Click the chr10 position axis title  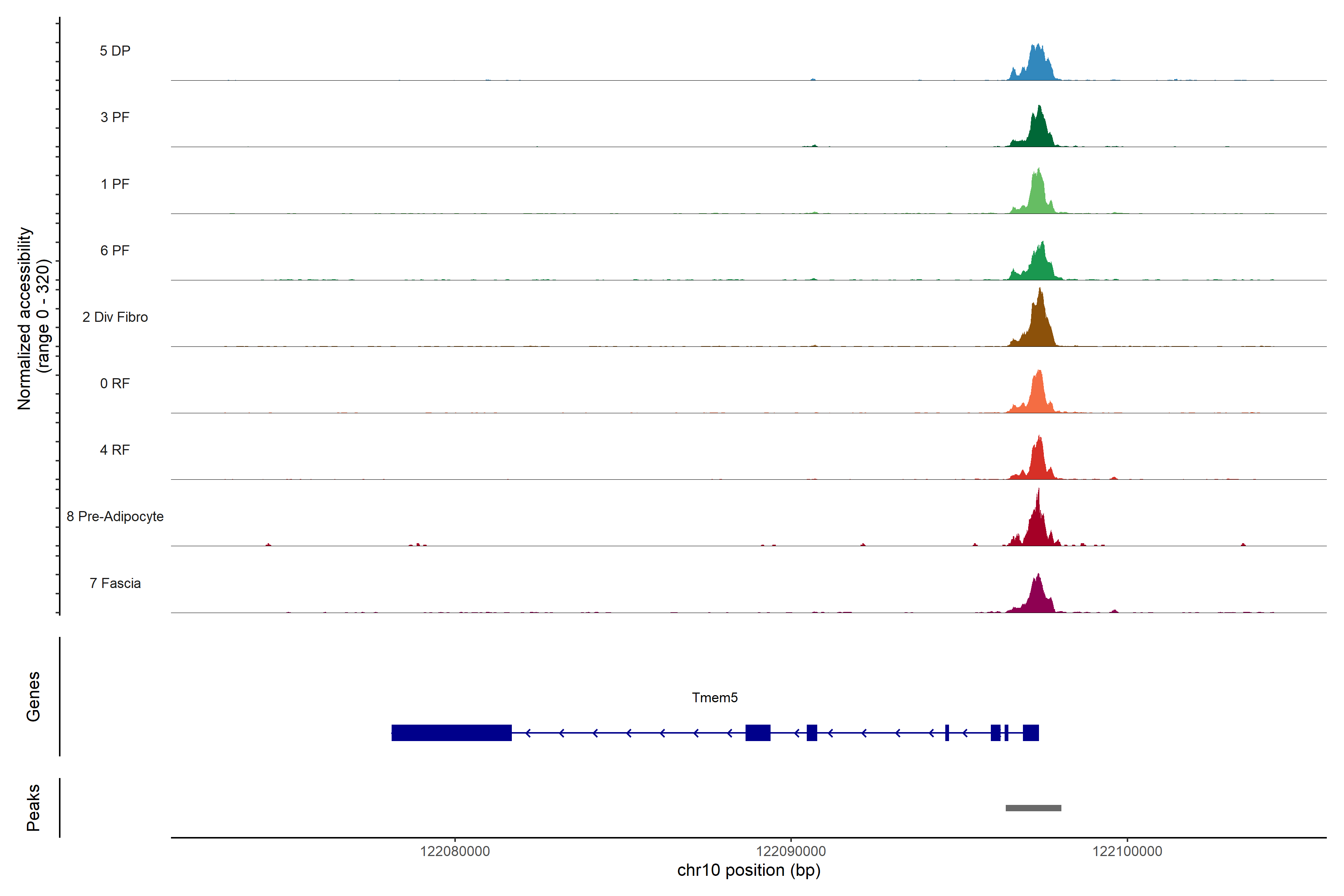click(x=749, y=870)
